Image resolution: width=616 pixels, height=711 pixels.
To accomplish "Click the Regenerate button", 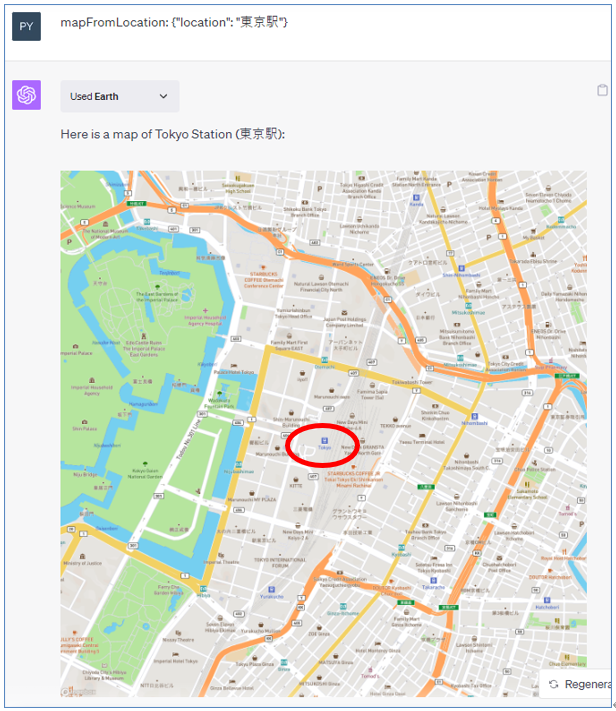I will (576, 684).
